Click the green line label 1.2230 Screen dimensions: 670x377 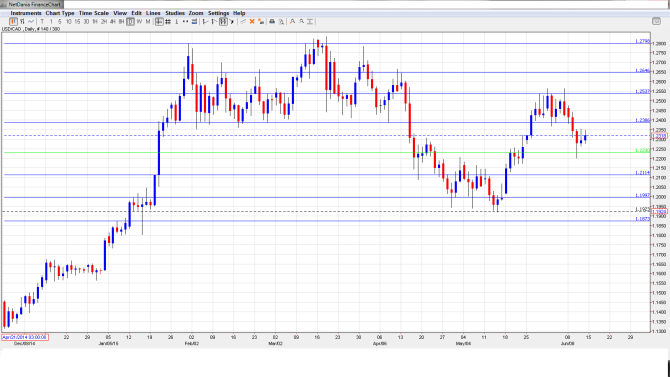[642, 150]
